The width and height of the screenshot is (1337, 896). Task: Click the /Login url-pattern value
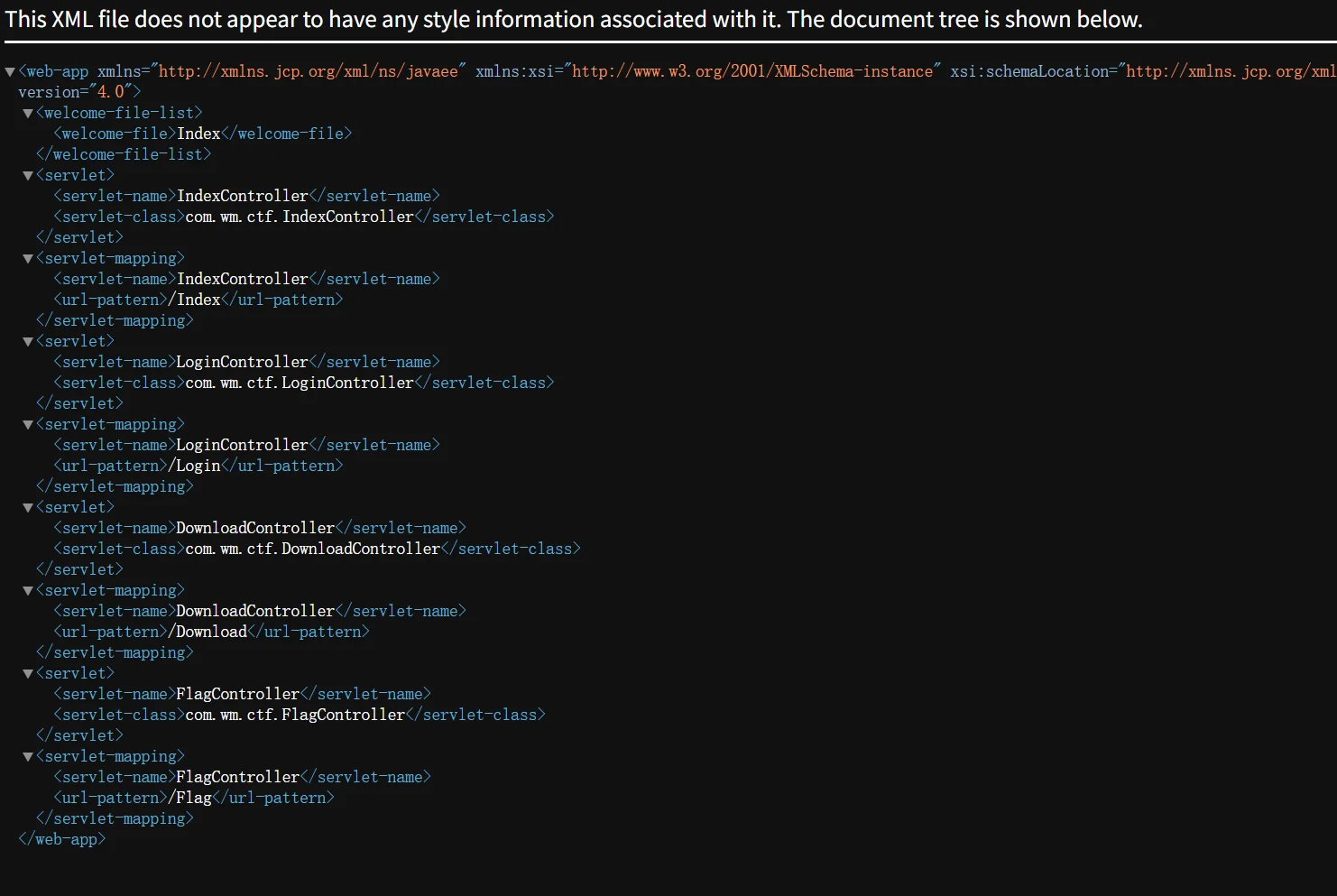pyautogui.click(x=195, y=466)
